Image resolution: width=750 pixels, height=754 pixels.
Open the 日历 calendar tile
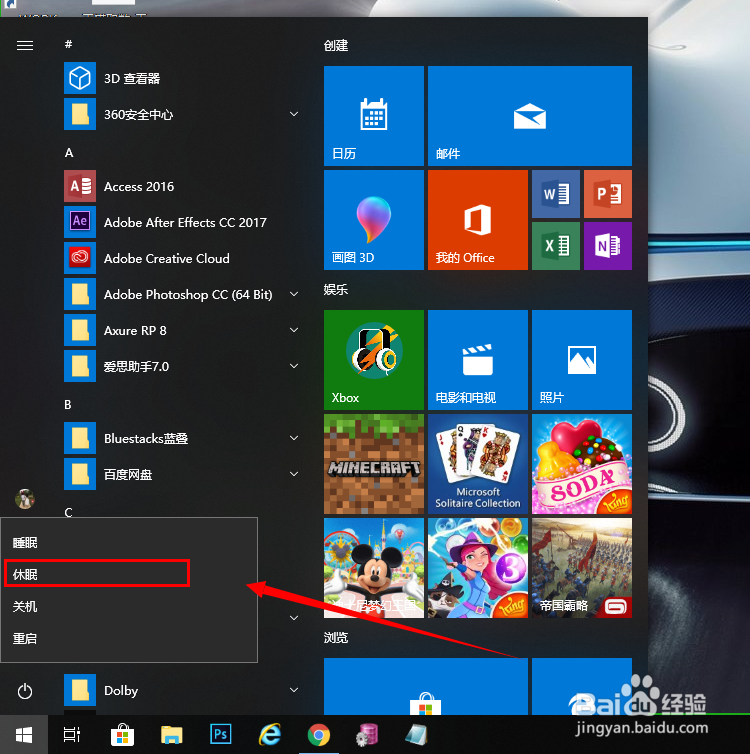click(374, 116)
